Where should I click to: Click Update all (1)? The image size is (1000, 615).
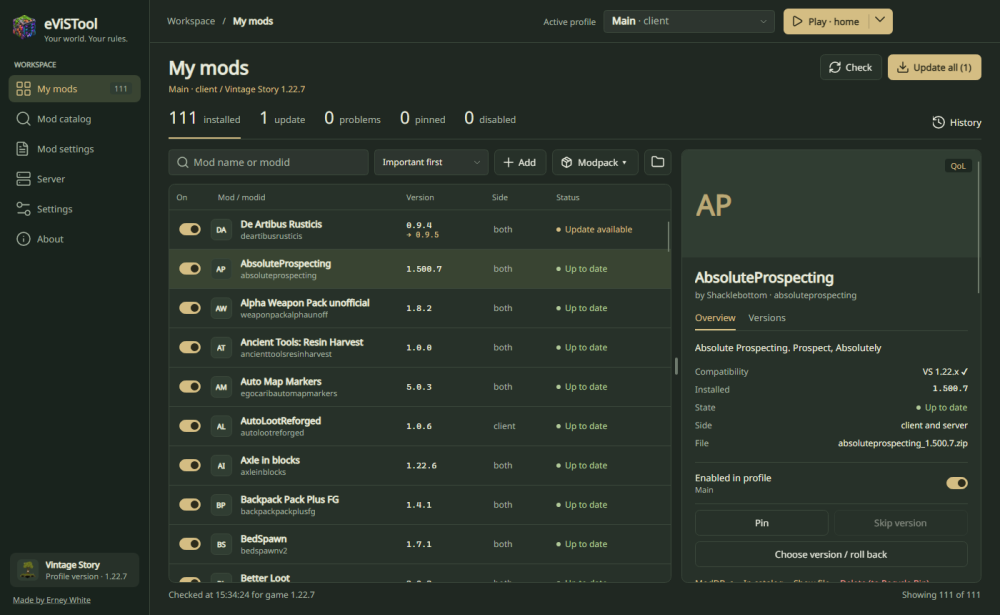pyautogui.click(x=934, y=67)
